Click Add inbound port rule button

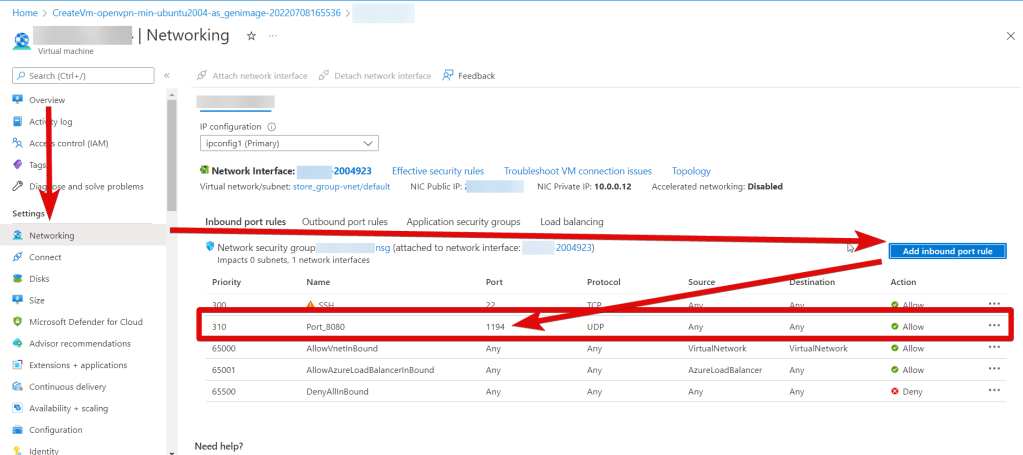point(948,251)
